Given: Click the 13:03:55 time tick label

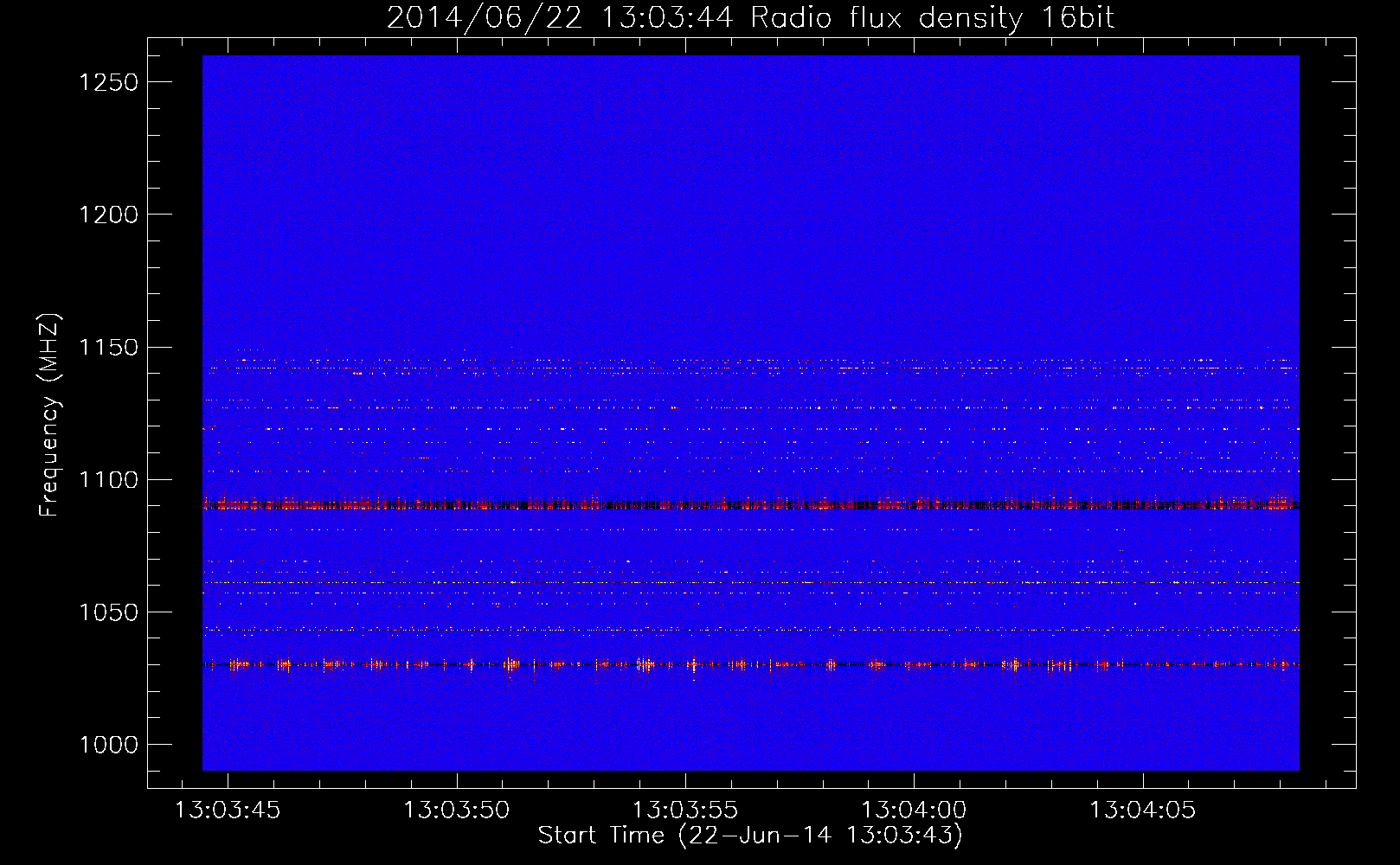Looking at the screenshot, I should coord(685,811).
